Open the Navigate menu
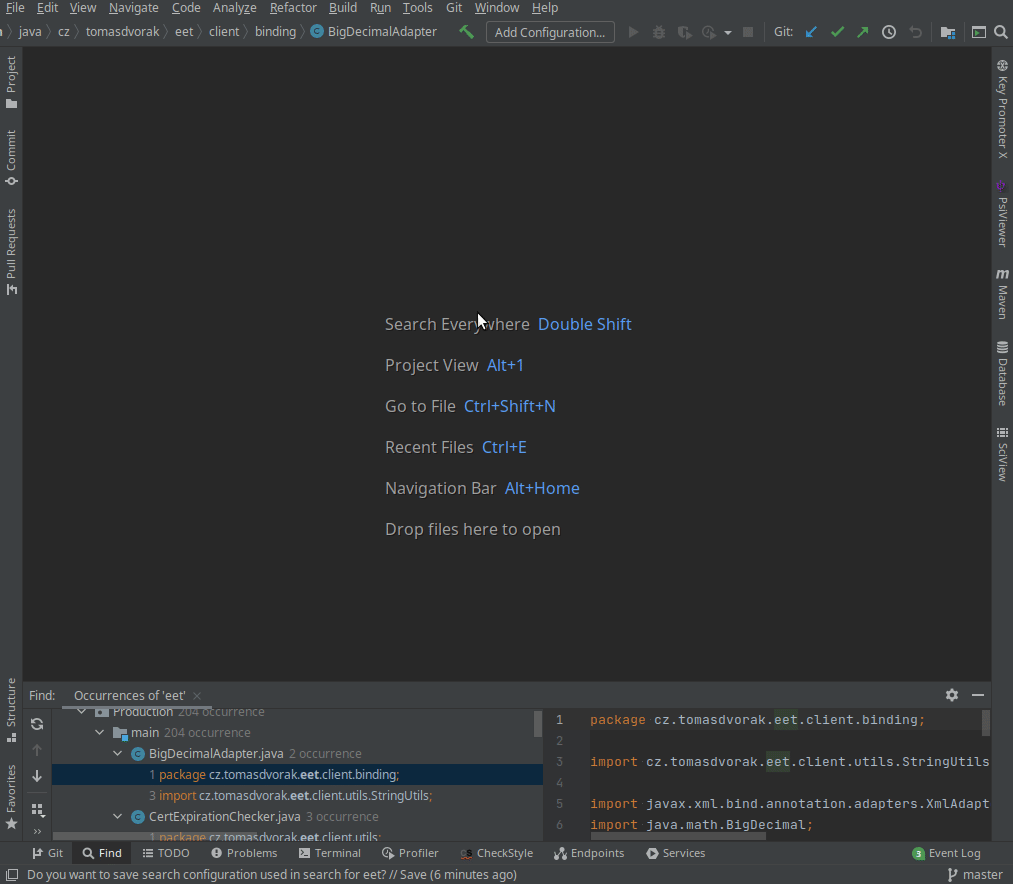This screenshot has width=1013, height=884. (x=134, y=8)
